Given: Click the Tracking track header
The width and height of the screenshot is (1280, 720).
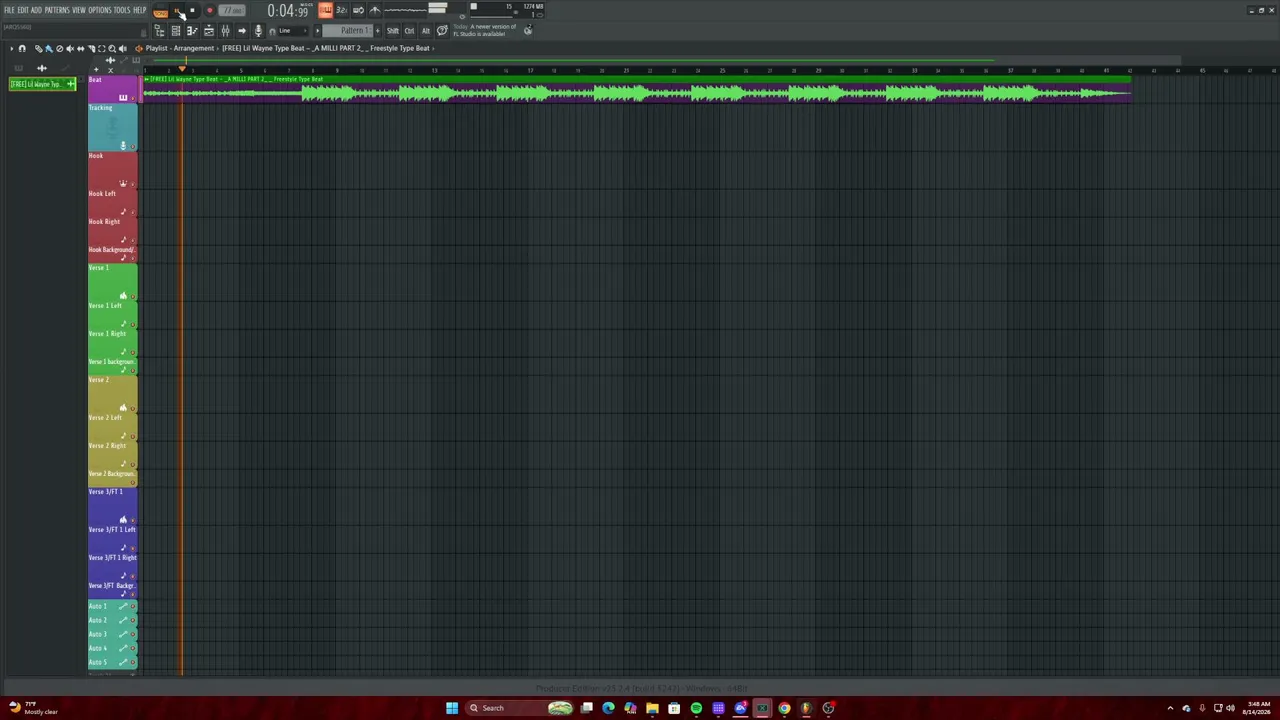Looking at the screenshot, I should [x=112, y=127].
